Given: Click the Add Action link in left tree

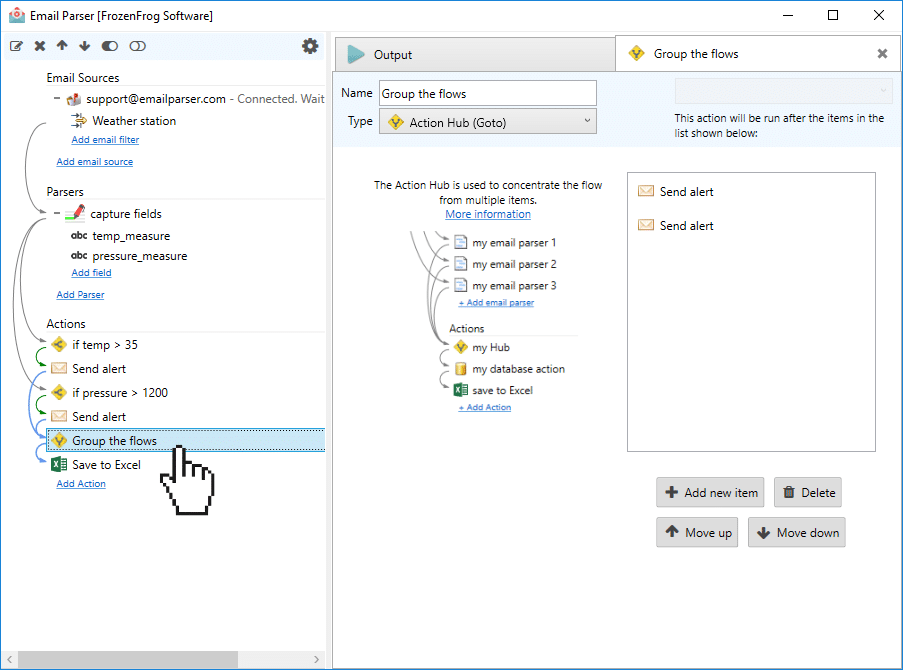Looking at the screenshot, I should (x=81, y=484).
